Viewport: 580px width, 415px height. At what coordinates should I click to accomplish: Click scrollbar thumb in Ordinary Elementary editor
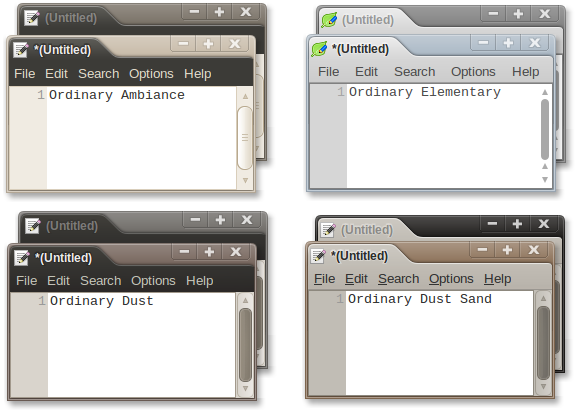tap(545, 129)
